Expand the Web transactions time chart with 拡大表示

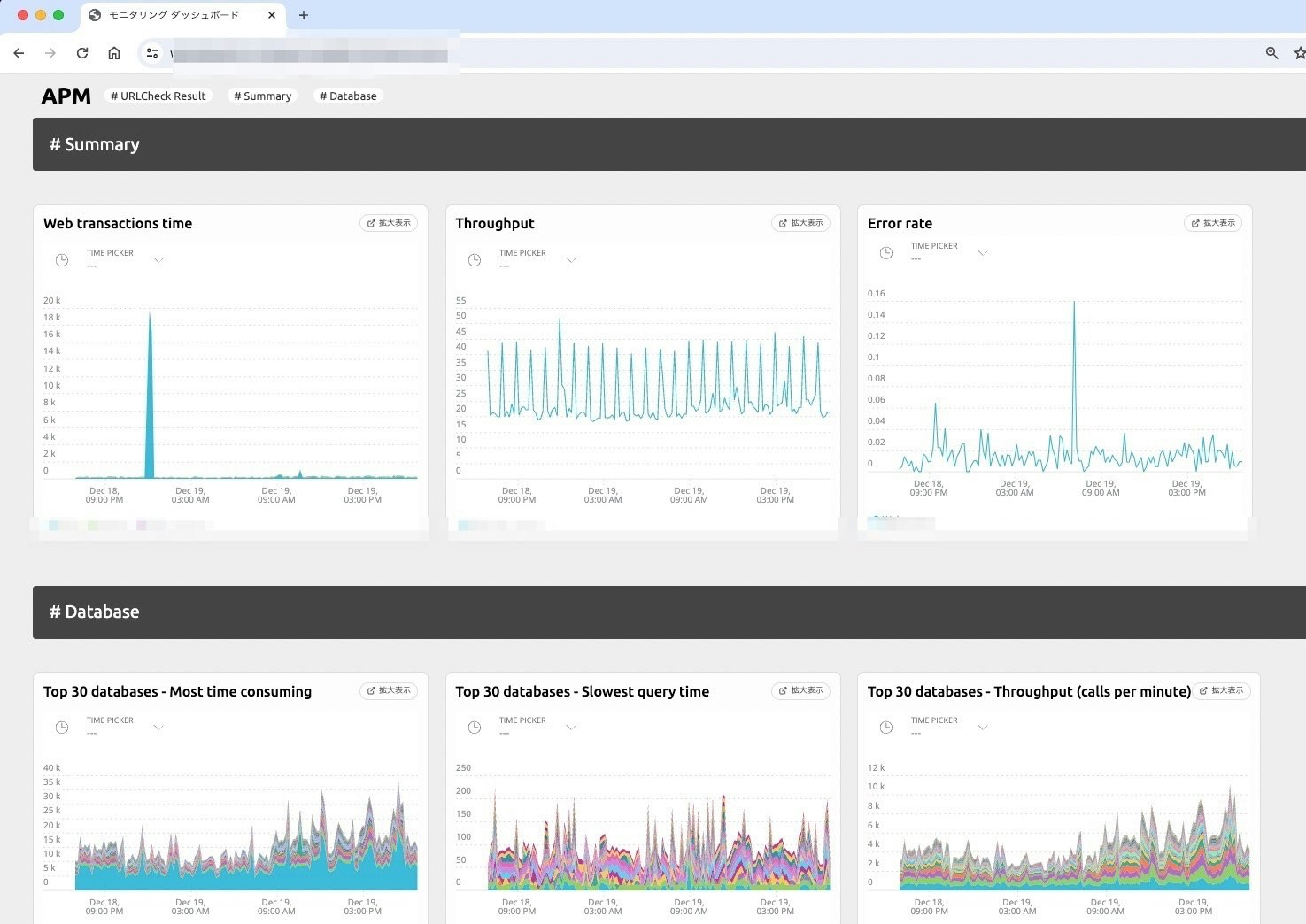[x=389, y=223]
